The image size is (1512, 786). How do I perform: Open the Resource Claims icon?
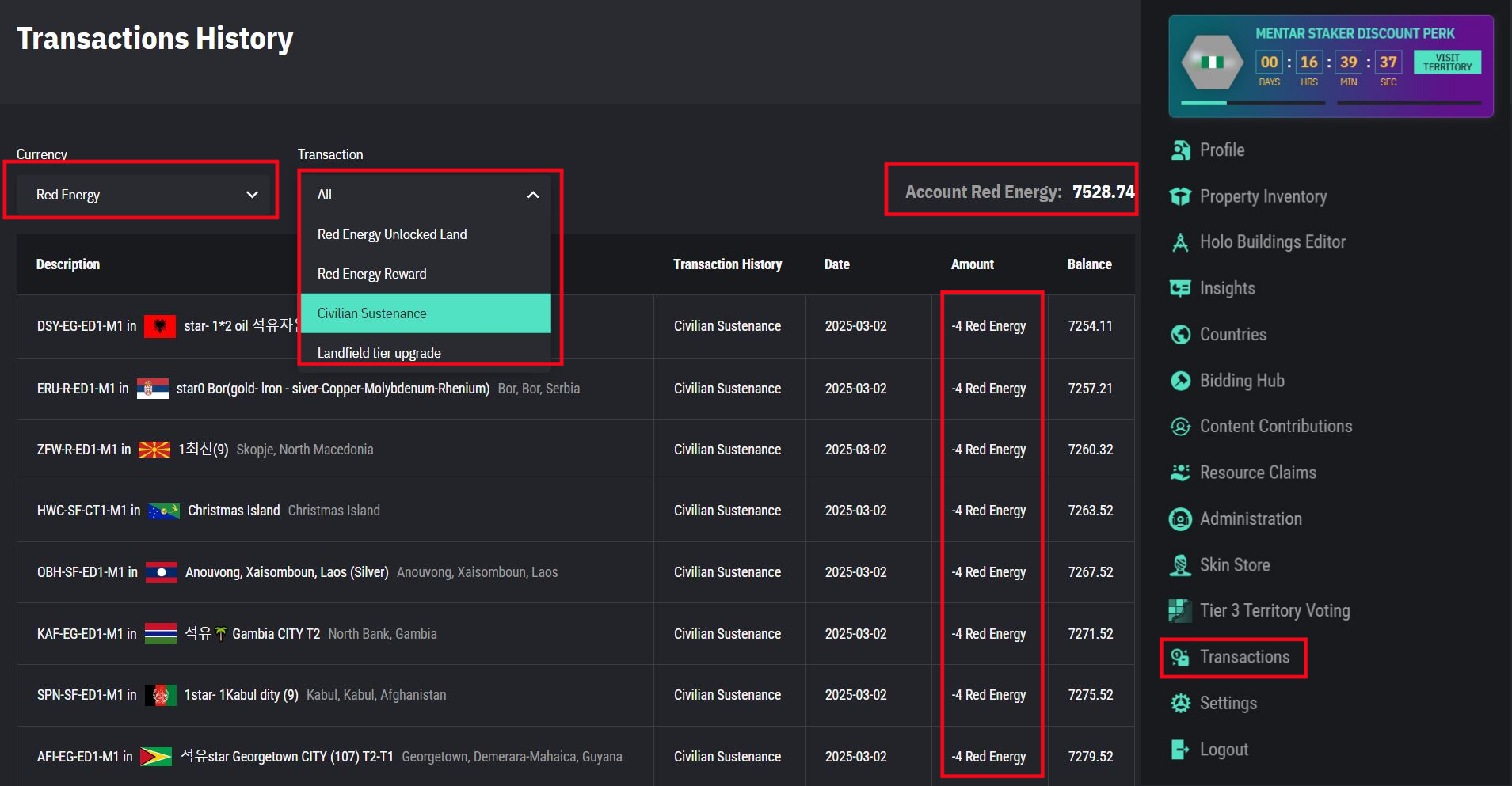[1180, 473]
